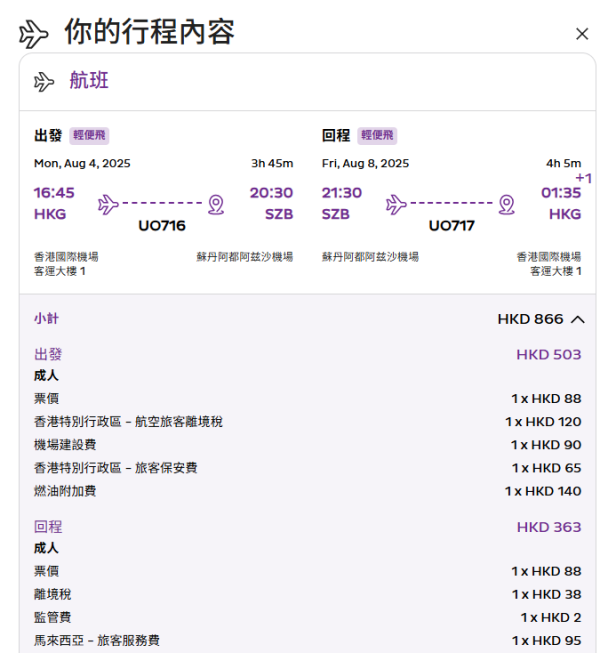Click the 1 x HKD 120 departure tax amount
This screenshot has width=600, height=661.
click(543, 422)
